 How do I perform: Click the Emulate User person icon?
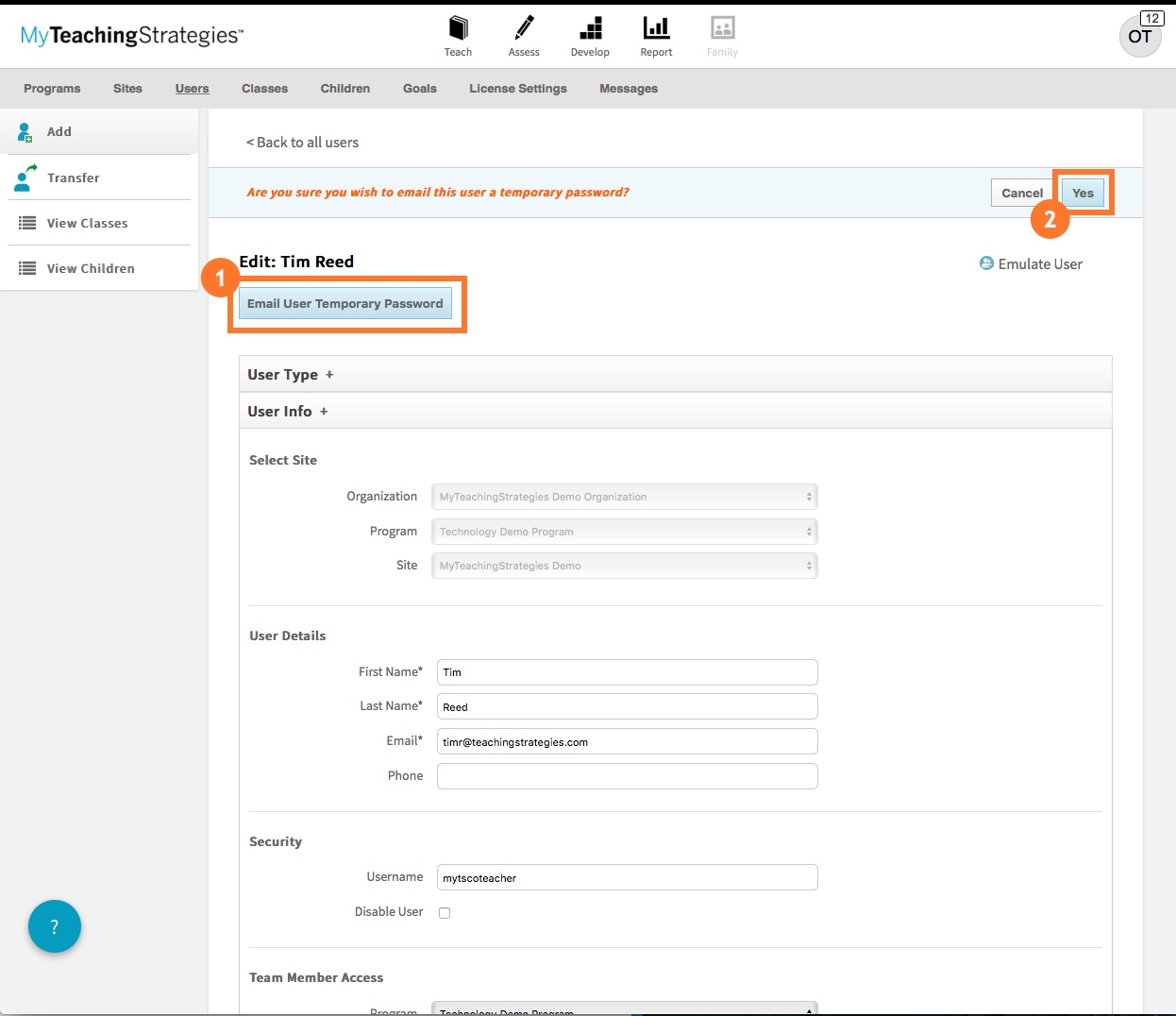point(984,263)
